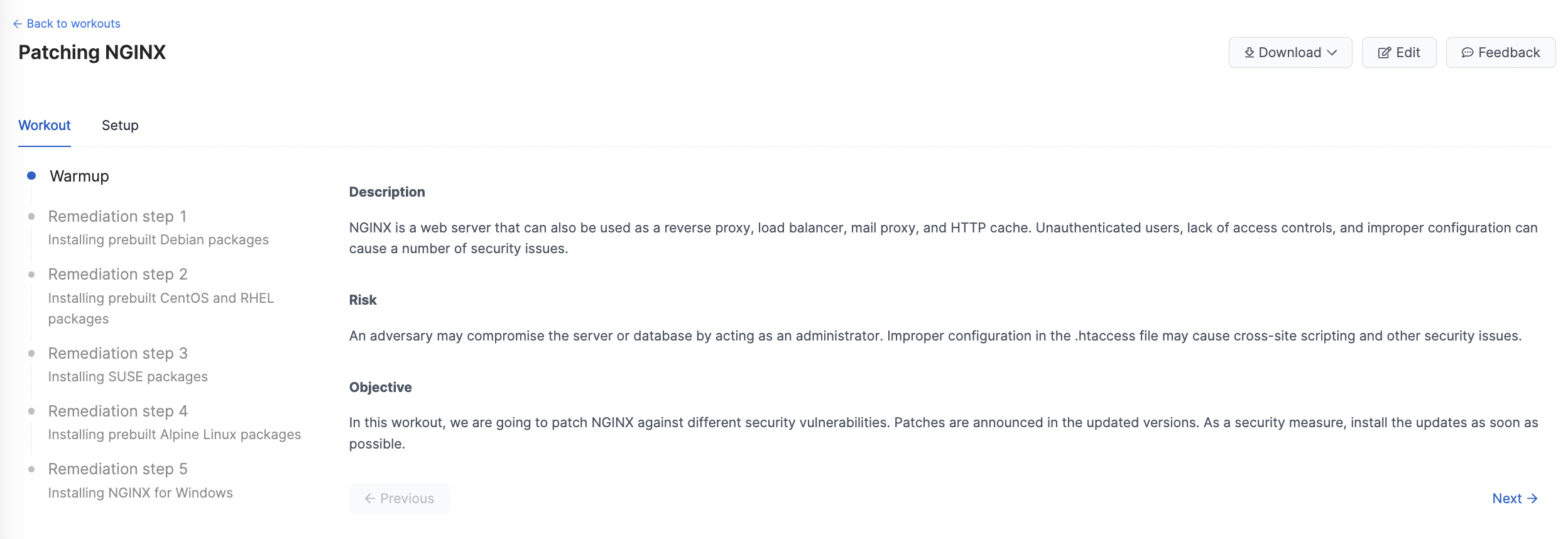Viewport: 1568px width, 539px height.
Task: Open Remediation step 2 CentOS and RHEL
Action: point(161,296)
